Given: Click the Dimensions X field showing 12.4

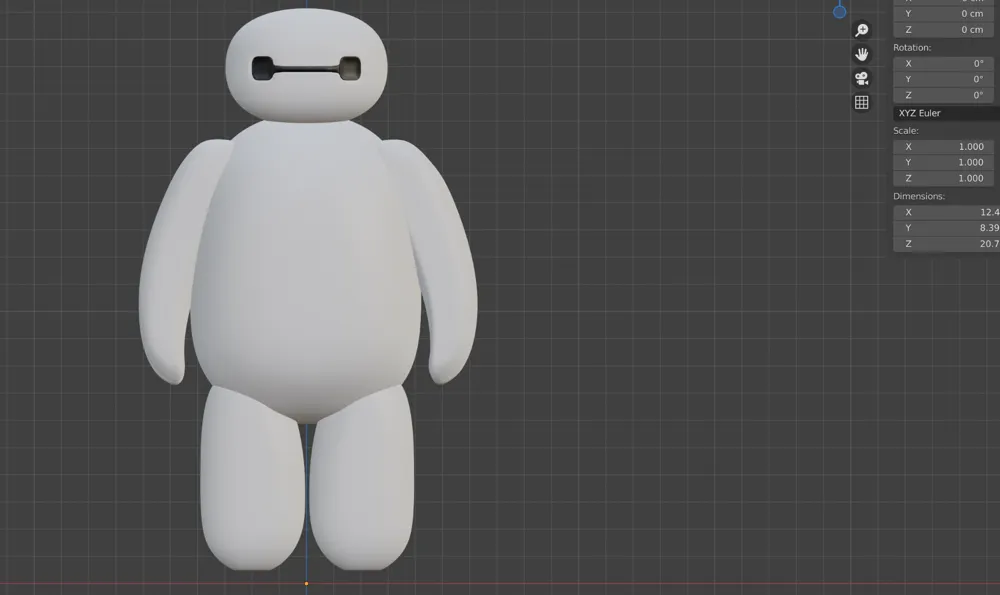Looking at the screenshot, I should (946, 212).
